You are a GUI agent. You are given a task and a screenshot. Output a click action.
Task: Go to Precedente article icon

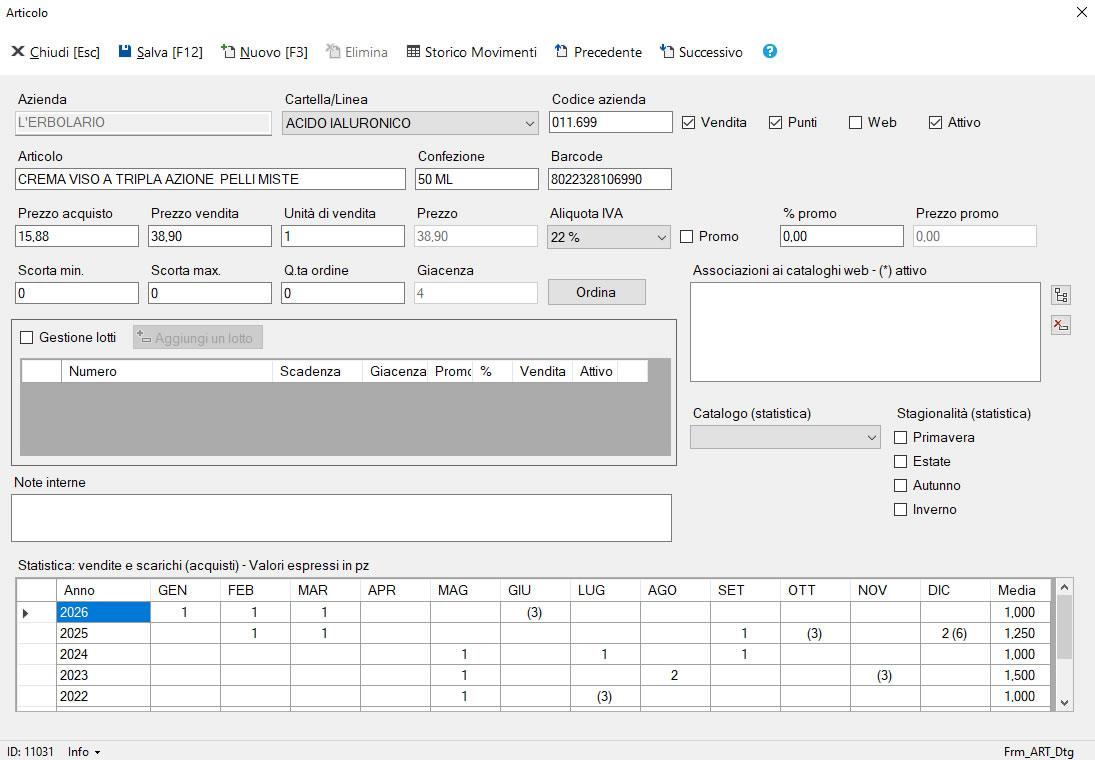(x=561, y=51)
